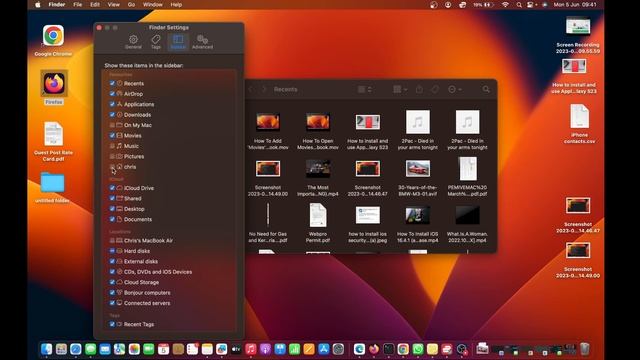Viewport: 640px width, 360px height.
Task: Select 30-Years-of-the-BMW-M3-01.avif file
Action: [x=418, y=177]
